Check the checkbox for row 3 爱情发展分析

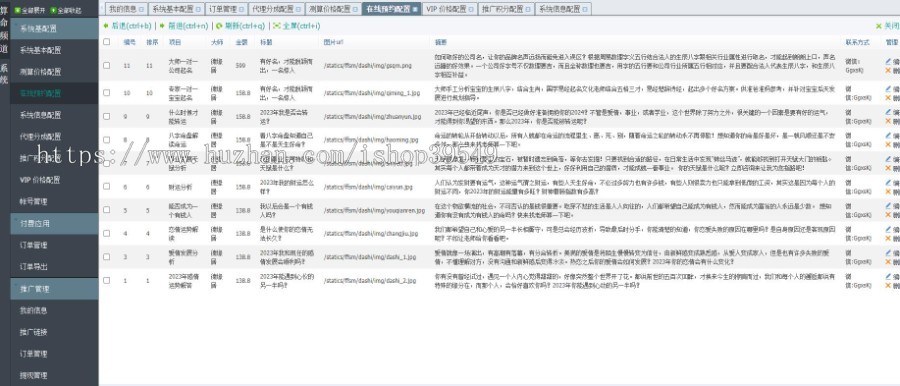pos(106,257)
